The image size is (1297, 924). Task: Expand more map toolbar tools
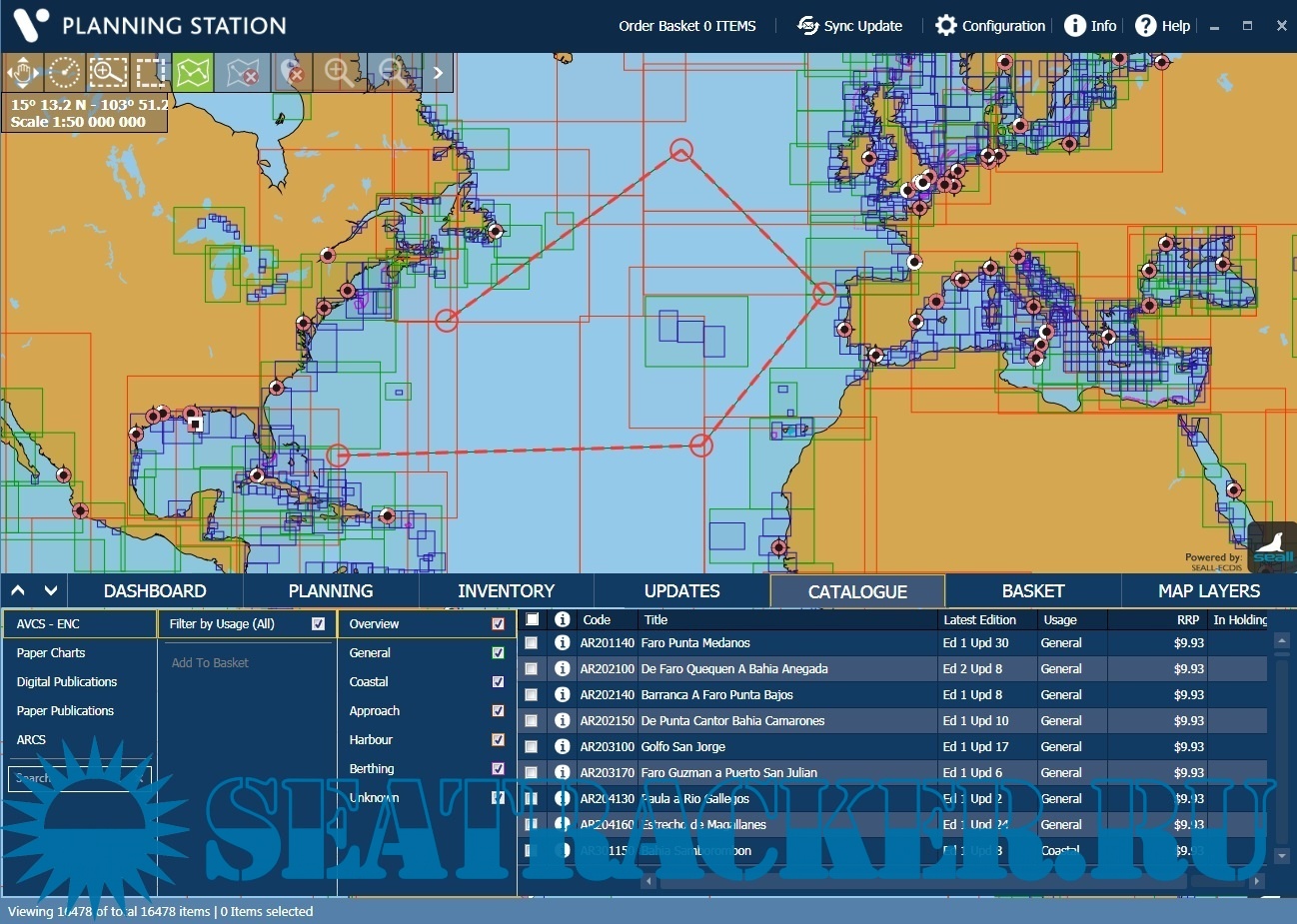438,73
